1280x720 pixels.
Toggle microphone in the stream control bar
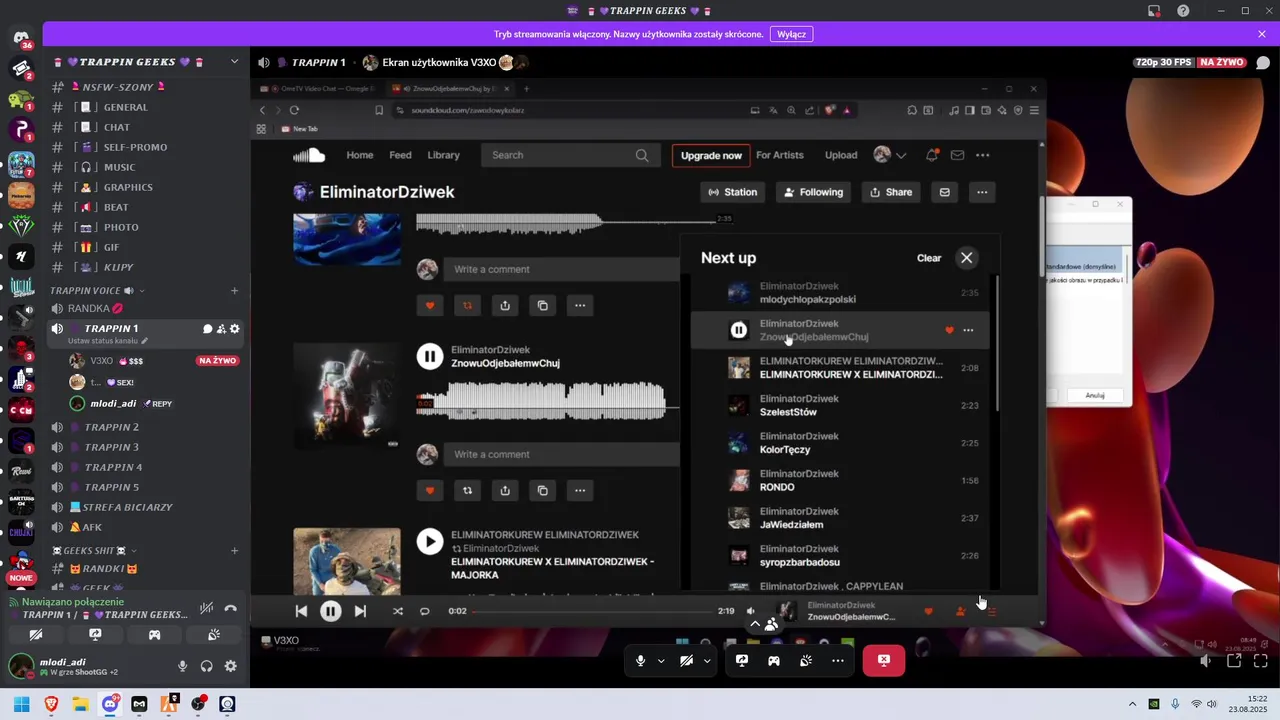(641, 661)
